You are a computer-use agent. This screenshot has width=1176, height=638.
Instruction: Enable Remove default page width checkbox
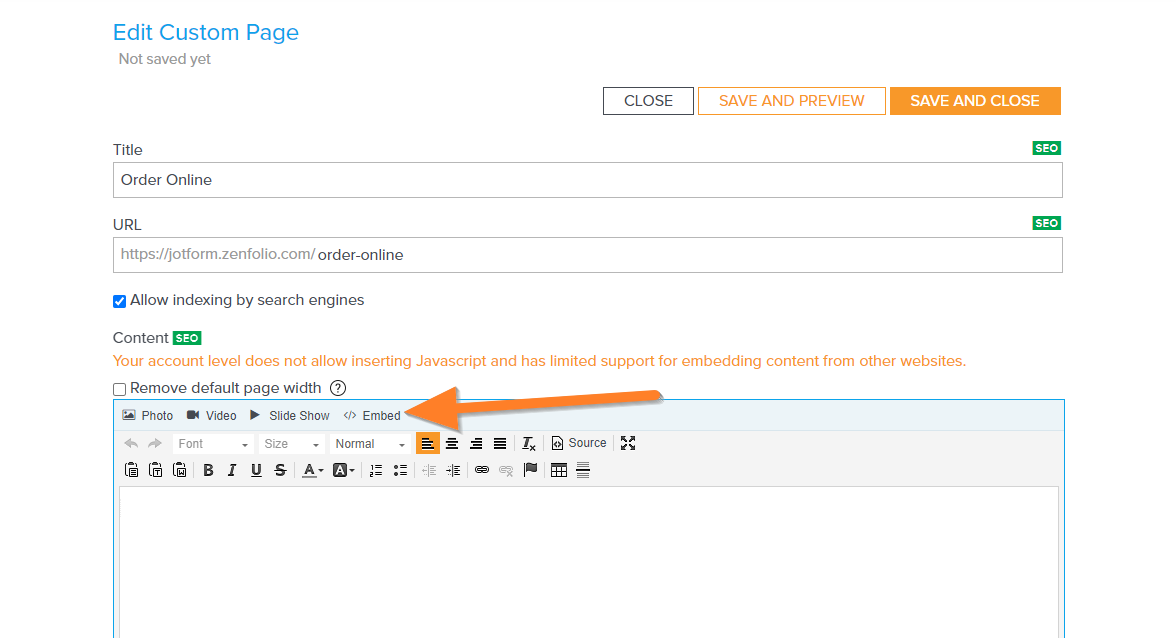(120, 389)
